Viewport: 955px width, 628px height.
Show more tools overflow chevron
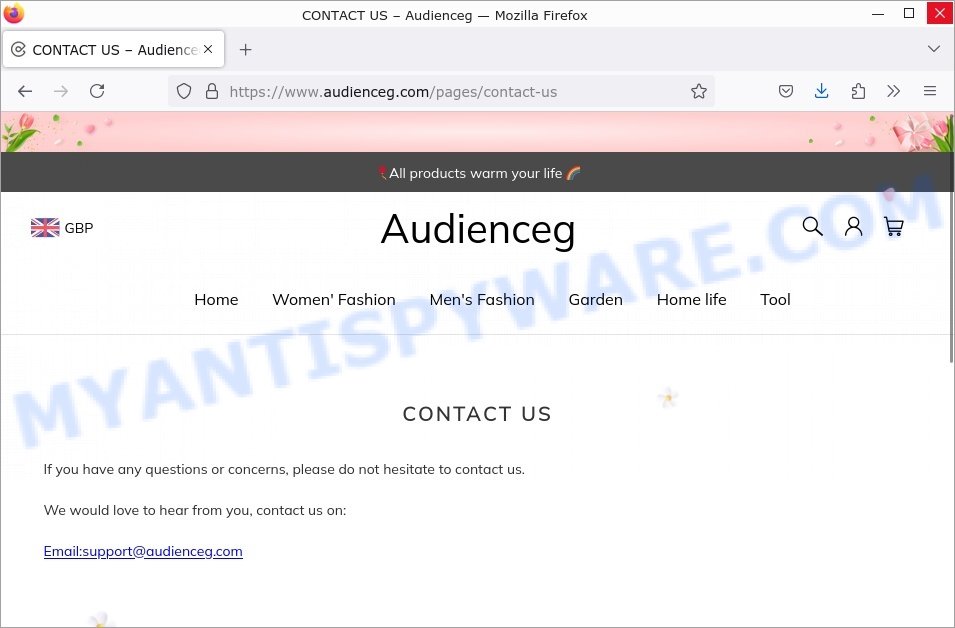893,91
